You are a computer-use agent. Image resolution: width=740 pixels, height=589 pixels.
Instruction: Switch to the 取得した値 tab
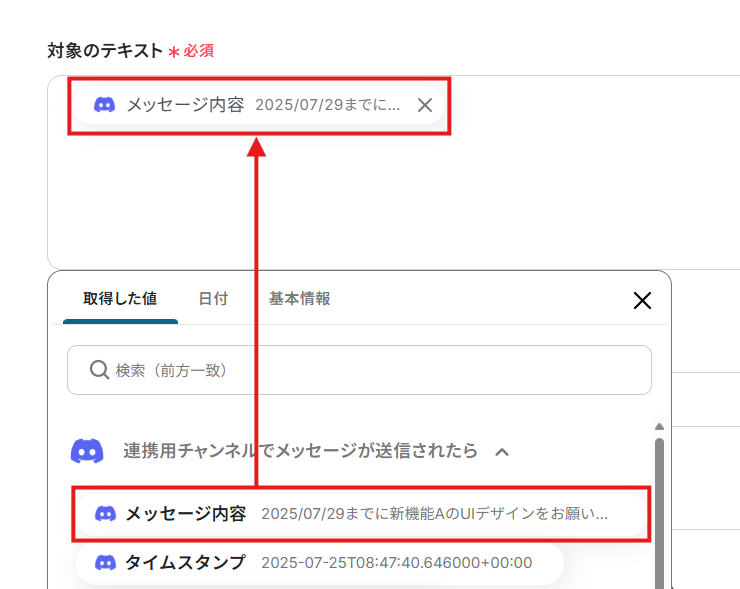coord(120,299)
